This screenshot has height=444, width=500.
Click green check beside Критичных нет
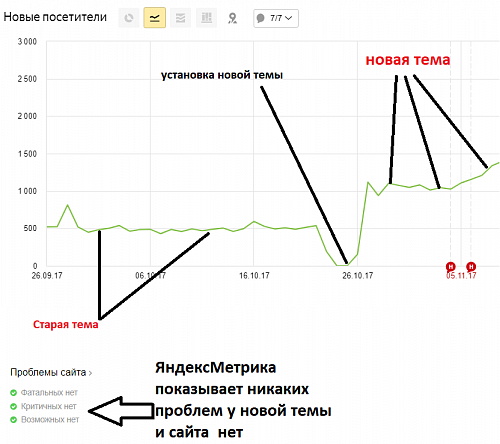click(x=13, y=407)
